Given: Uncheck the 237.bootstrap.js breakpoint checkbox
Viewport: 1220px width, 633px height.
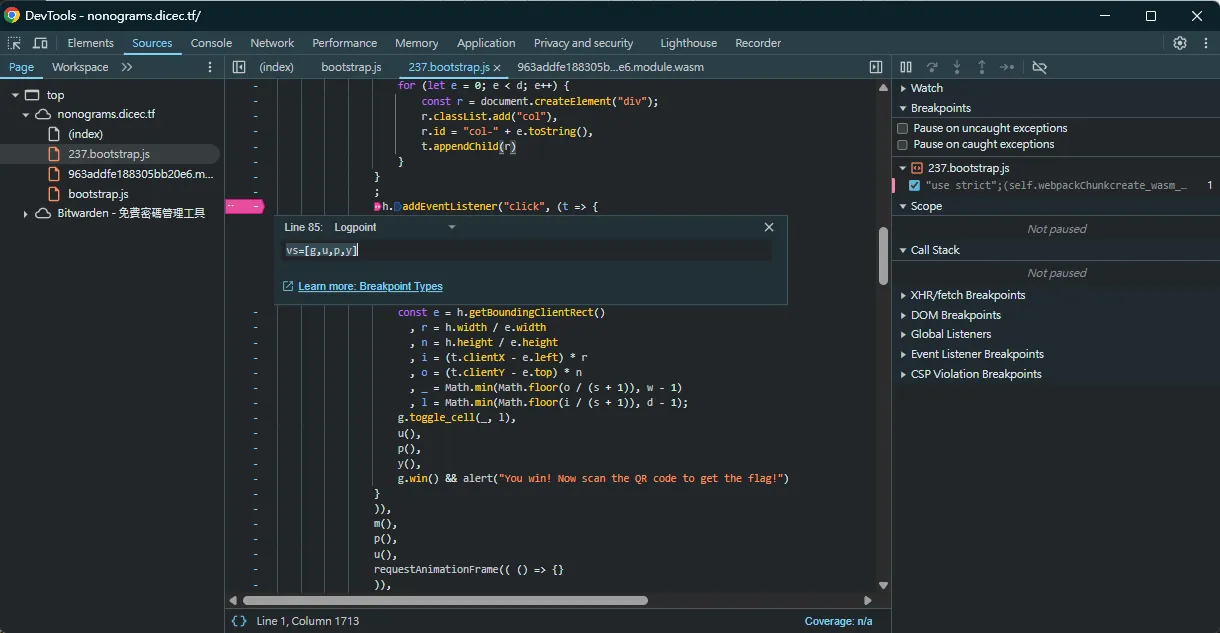Looking at the screenshot, I should coord(913,185).
